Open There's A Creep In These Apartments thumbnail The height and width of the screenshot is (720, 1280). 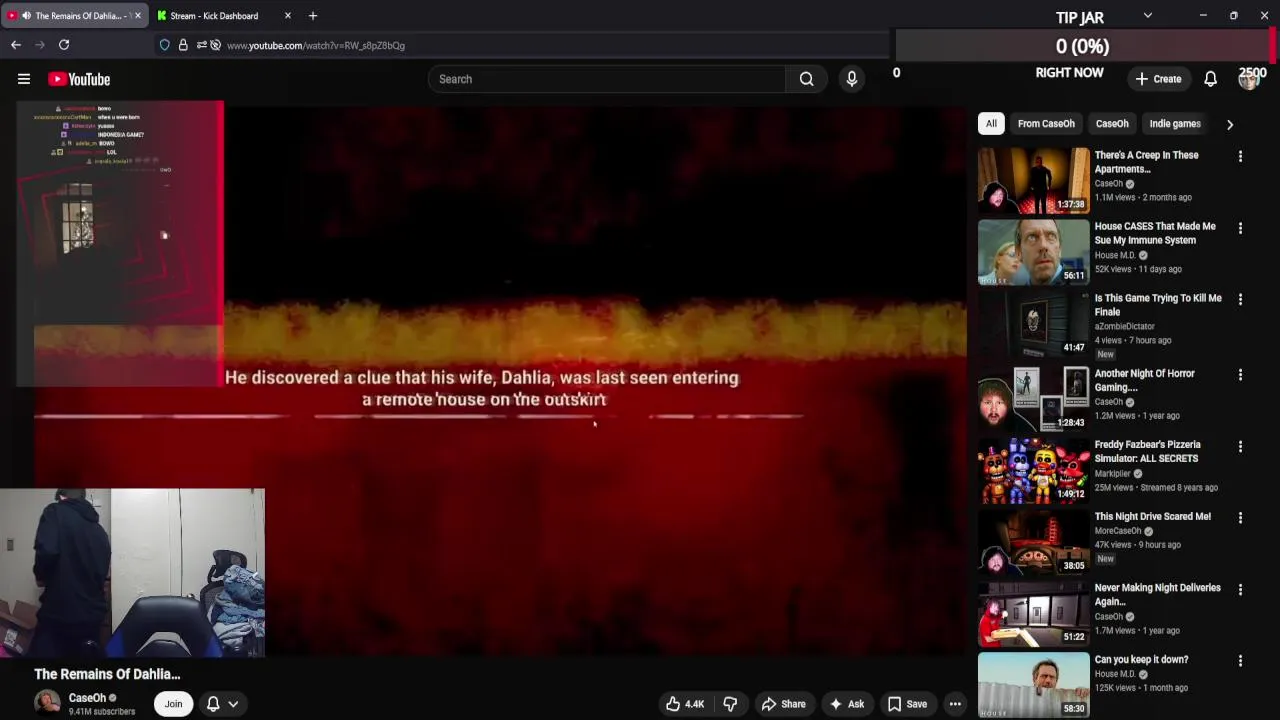click(1033, 179)
